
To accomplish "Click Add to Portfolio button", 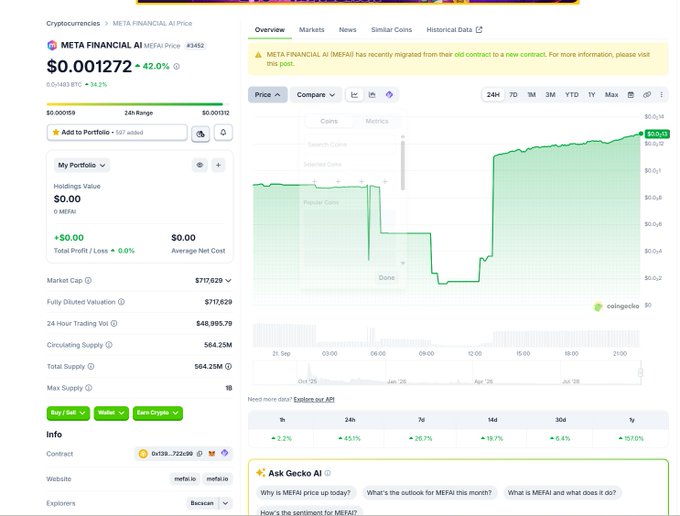I will (117, 132).
